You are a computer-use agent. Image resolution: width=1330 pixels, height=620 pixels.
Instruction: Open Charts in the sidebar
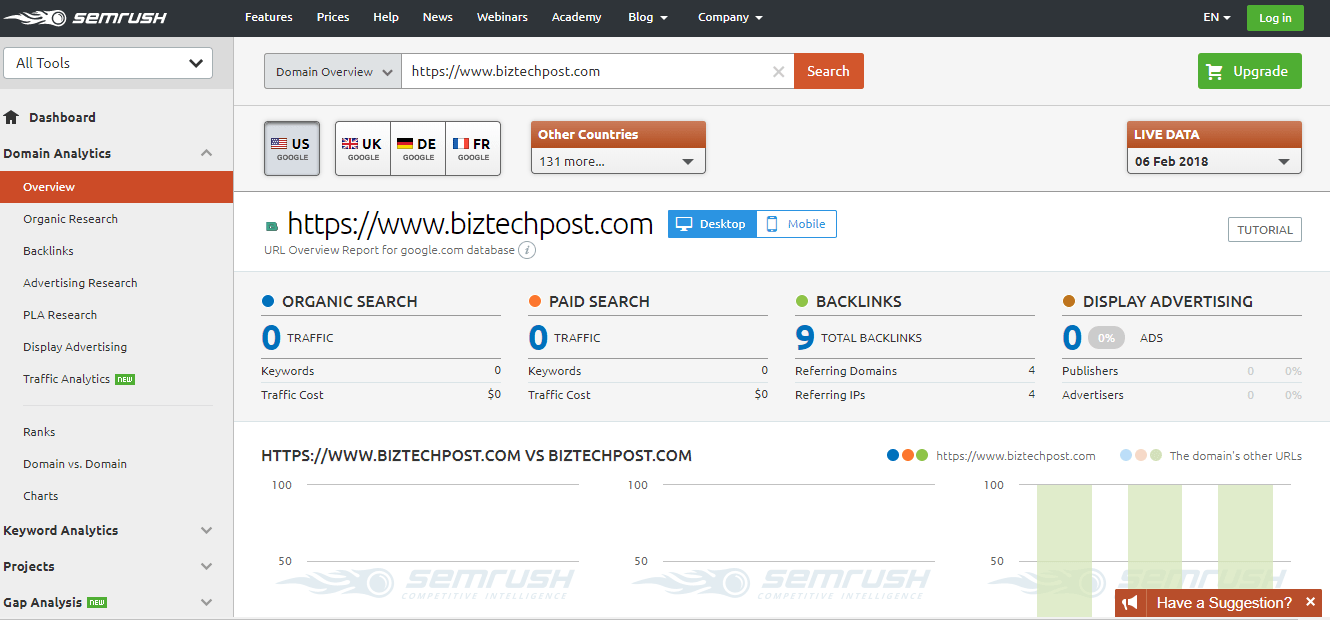(41, 496)
